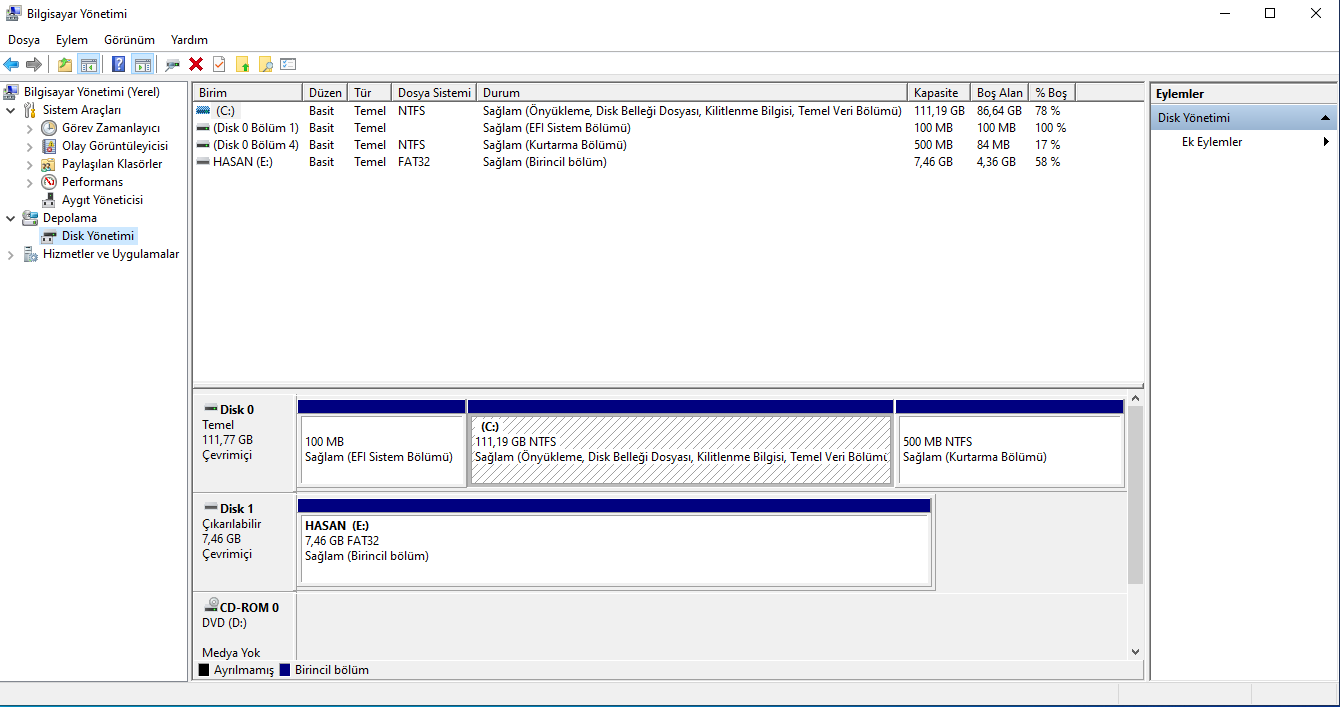Image resolution: width=1340 pixels, height=707 pixels.
Task: Click the Depolama storage icon
Action: click(x=30, y=218)
